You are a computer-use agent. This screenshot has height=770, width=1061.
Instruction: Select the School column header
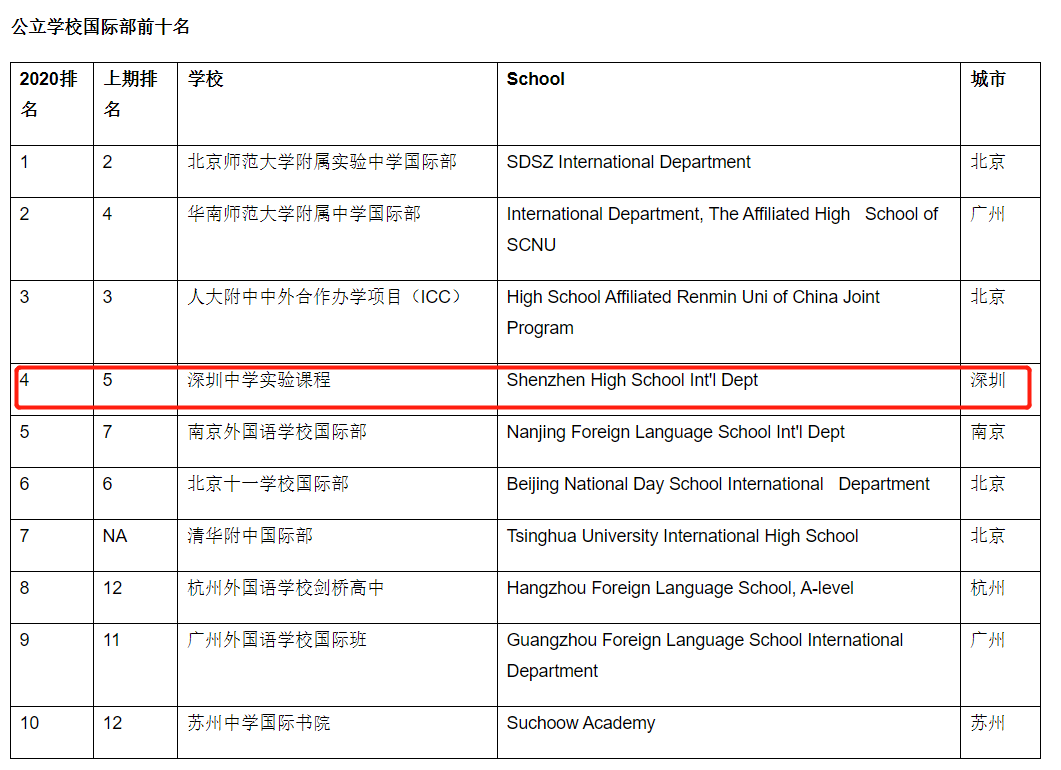click(535, 79)
